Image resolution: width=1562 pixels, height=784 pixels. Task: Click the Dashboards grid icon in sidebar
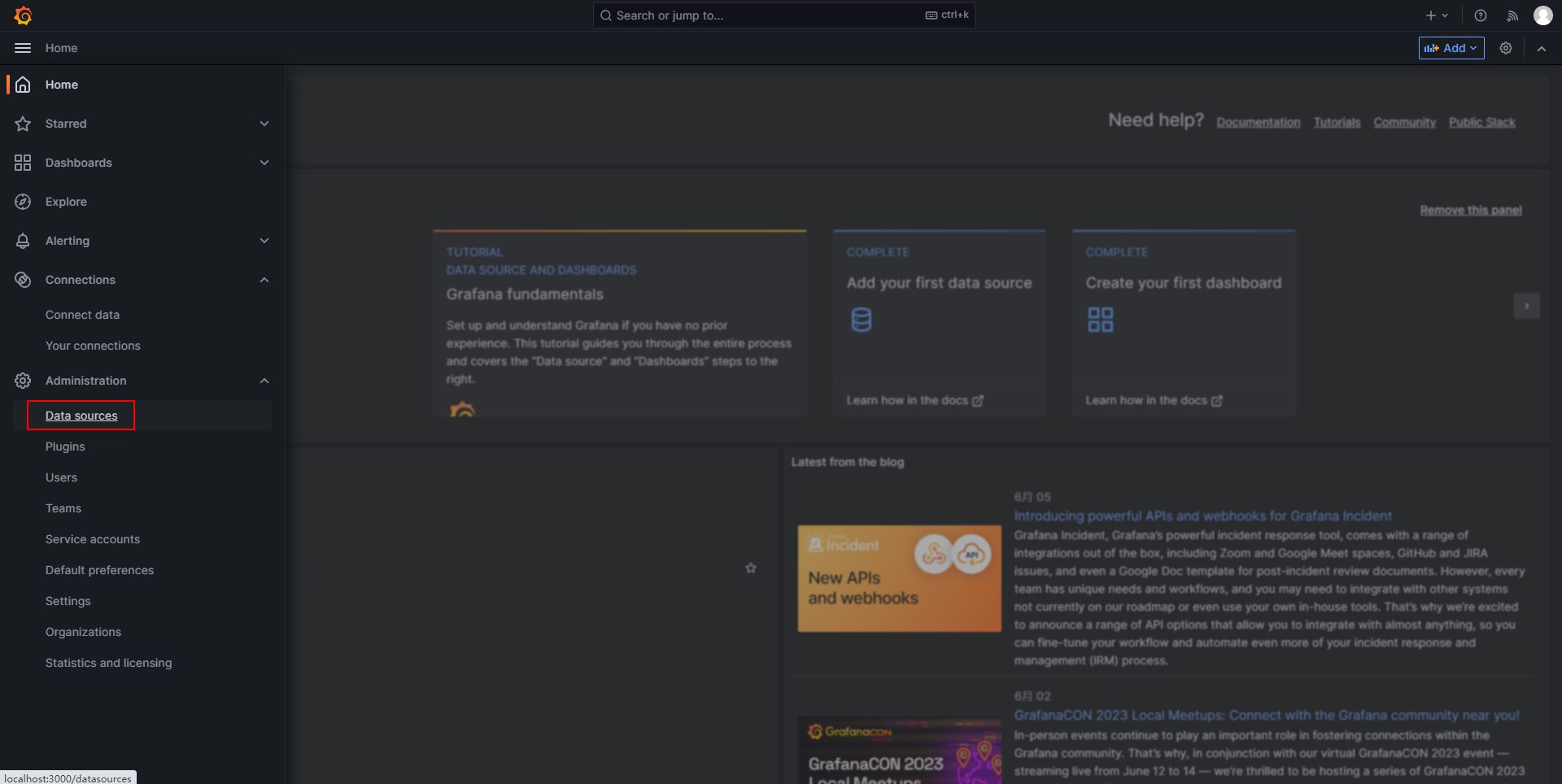[23, 163]
